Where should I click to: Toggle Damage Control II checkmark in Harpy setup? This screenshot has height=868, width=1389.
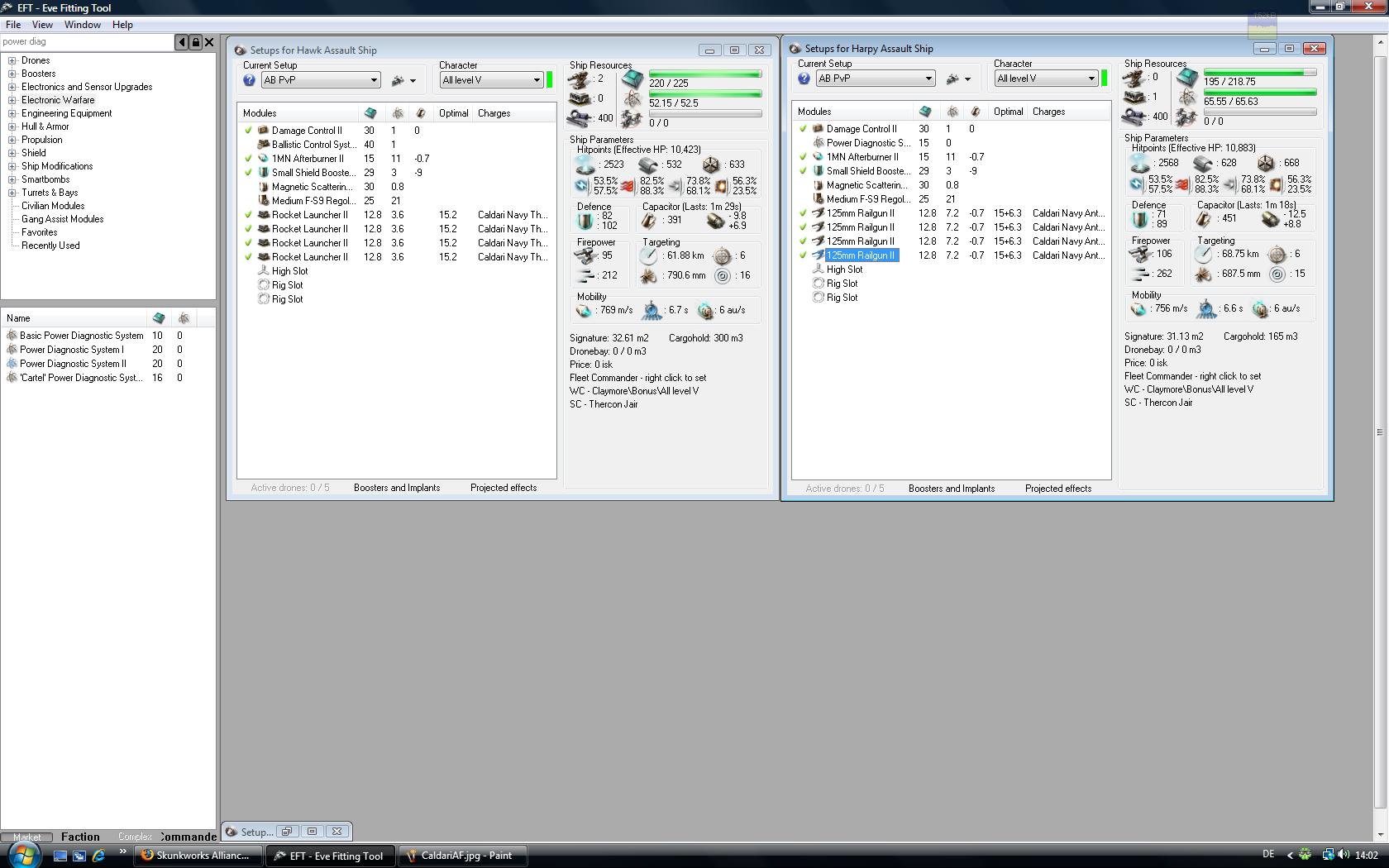pyautogui.click(x=803, y=129)
